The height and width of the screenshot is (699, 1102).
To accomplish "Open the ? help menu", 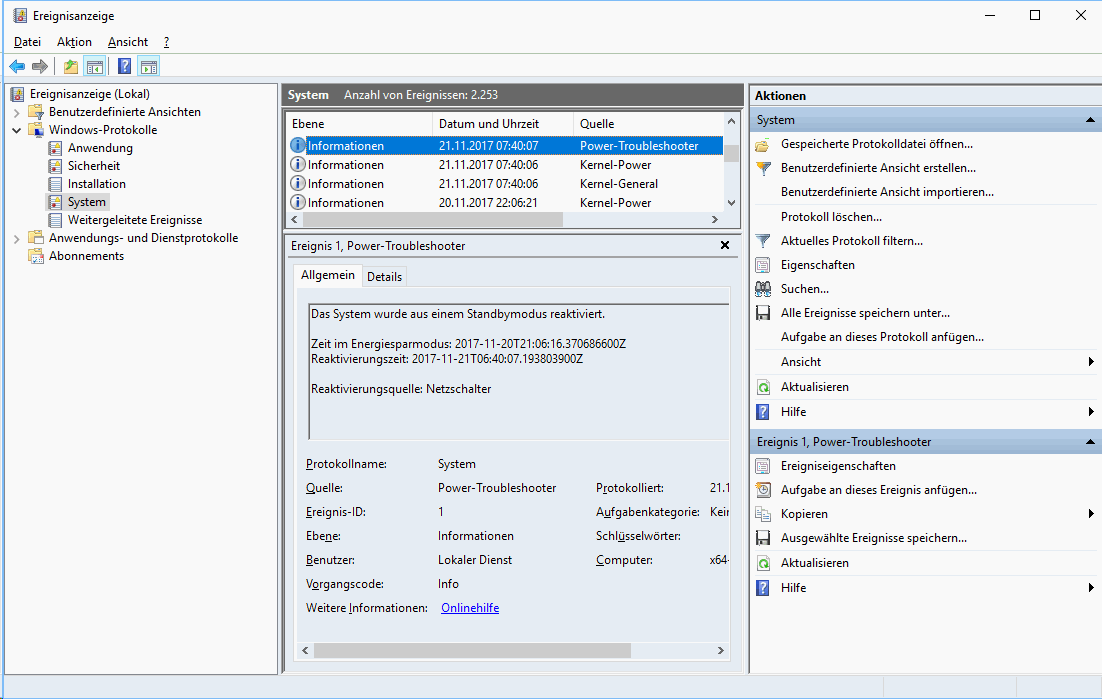I will [167, 42].
